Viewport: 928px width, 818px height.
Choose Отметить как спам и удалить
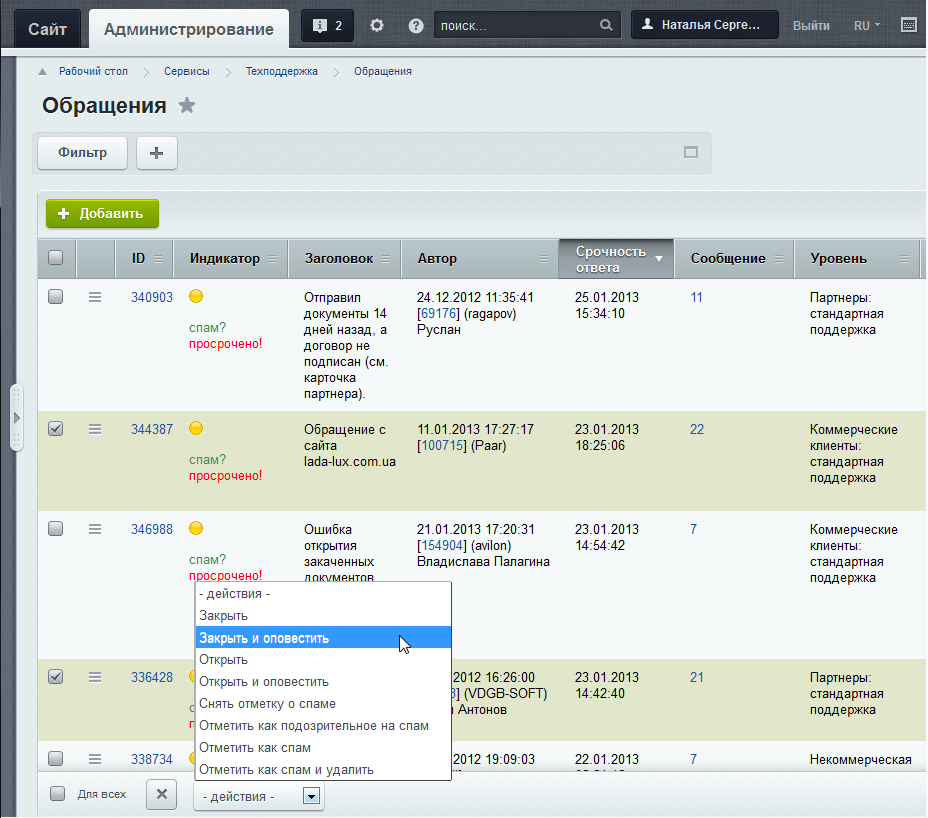click(x=323, y=769)
